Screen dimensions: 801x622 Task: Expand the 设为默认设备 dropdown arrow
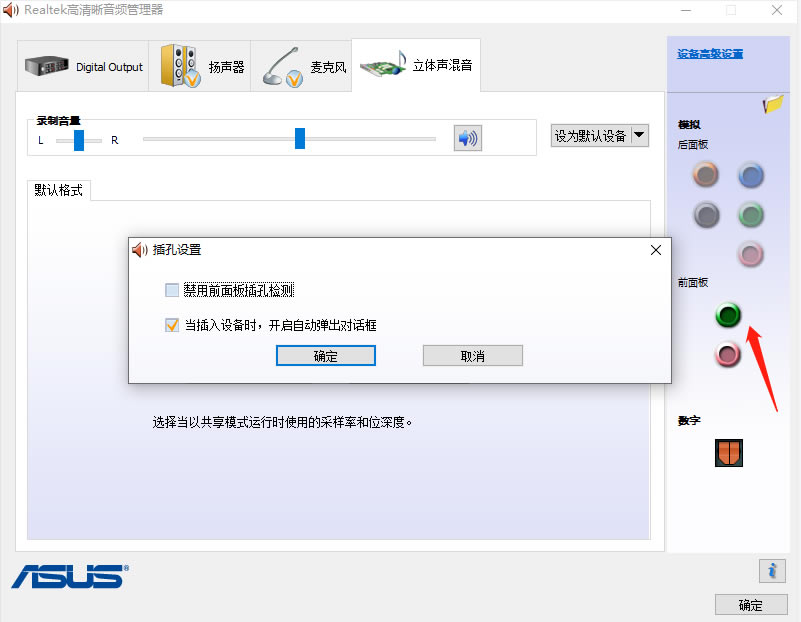pyautogui.click(x=639, y=135)
